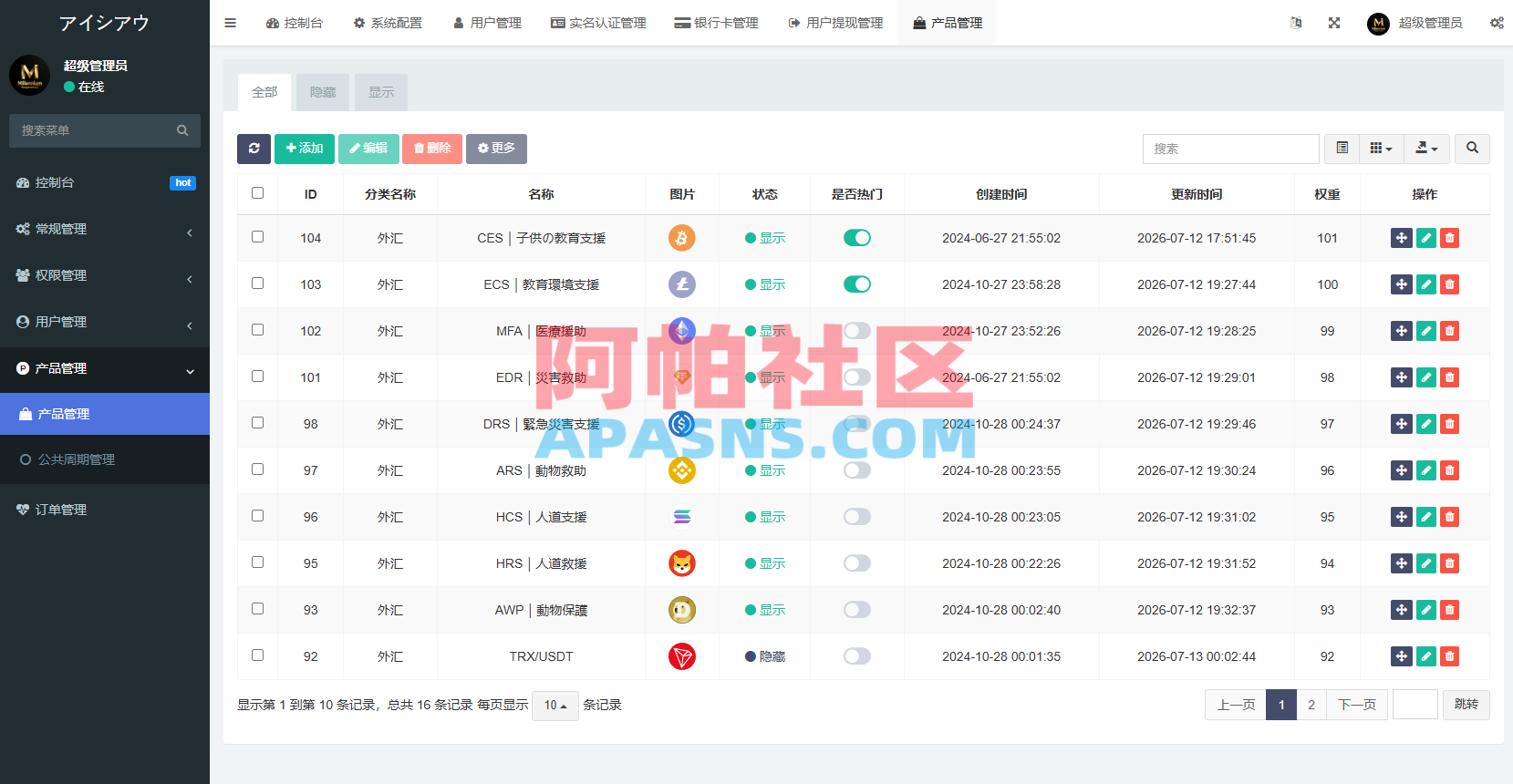Screen dimensions: 1513x784
Task: Click the Bitcoin image in row 104
Action: click(682, 238)
